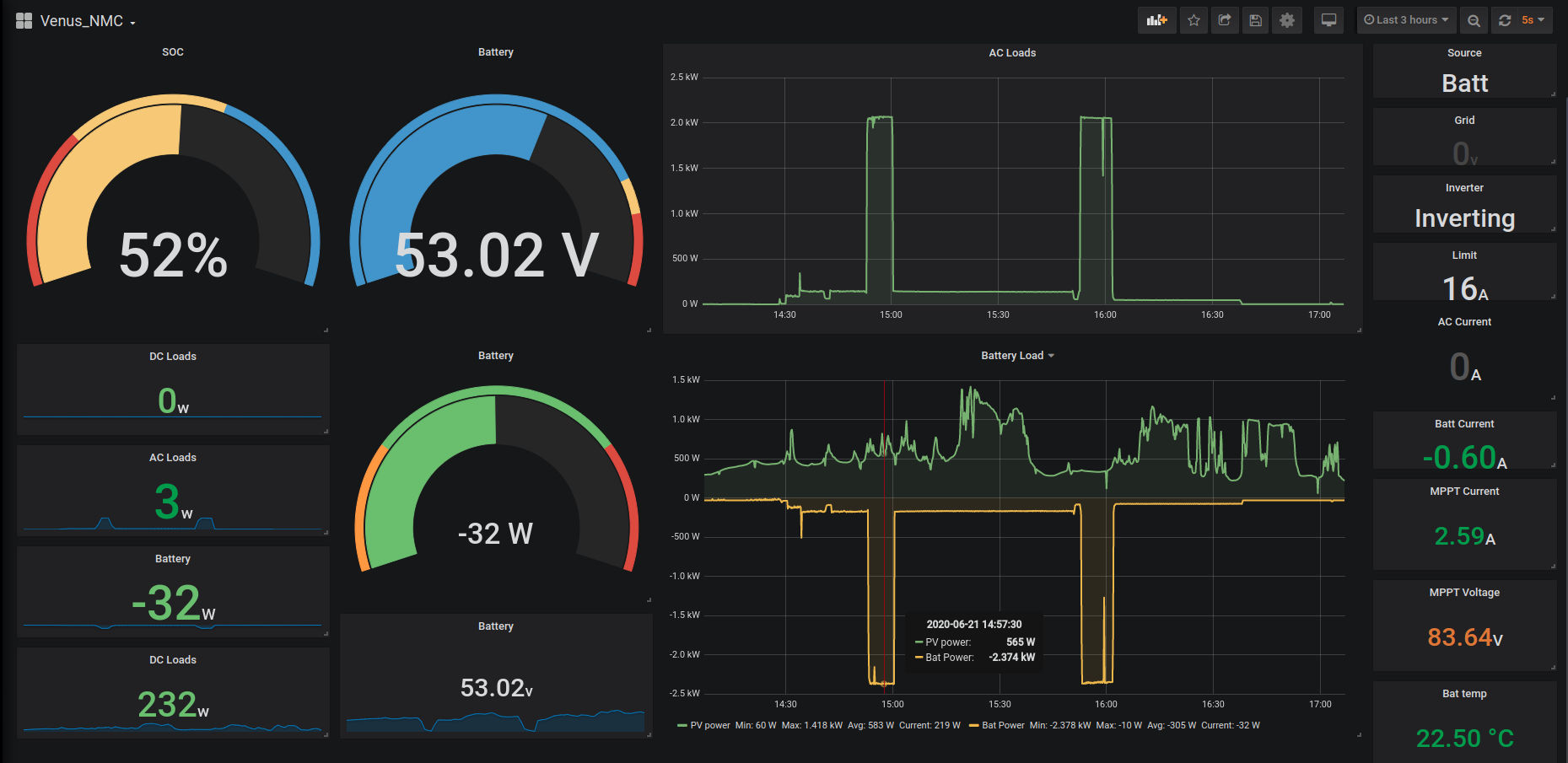
Task: Star this dashboard as favorite
Action: tap(1194, 20)
